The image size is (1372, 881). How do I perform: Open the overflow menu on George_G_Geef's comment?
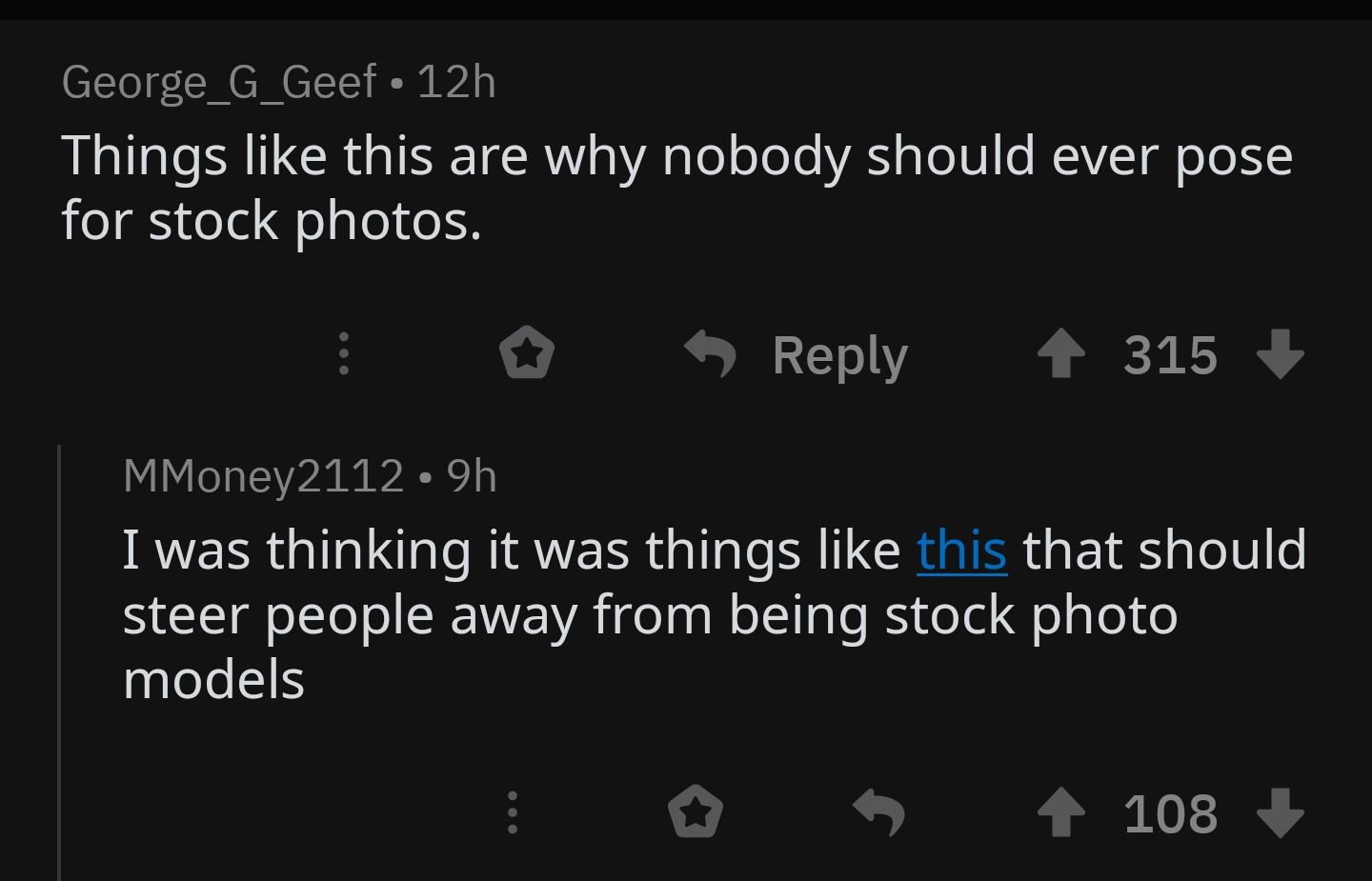point(344,354)
